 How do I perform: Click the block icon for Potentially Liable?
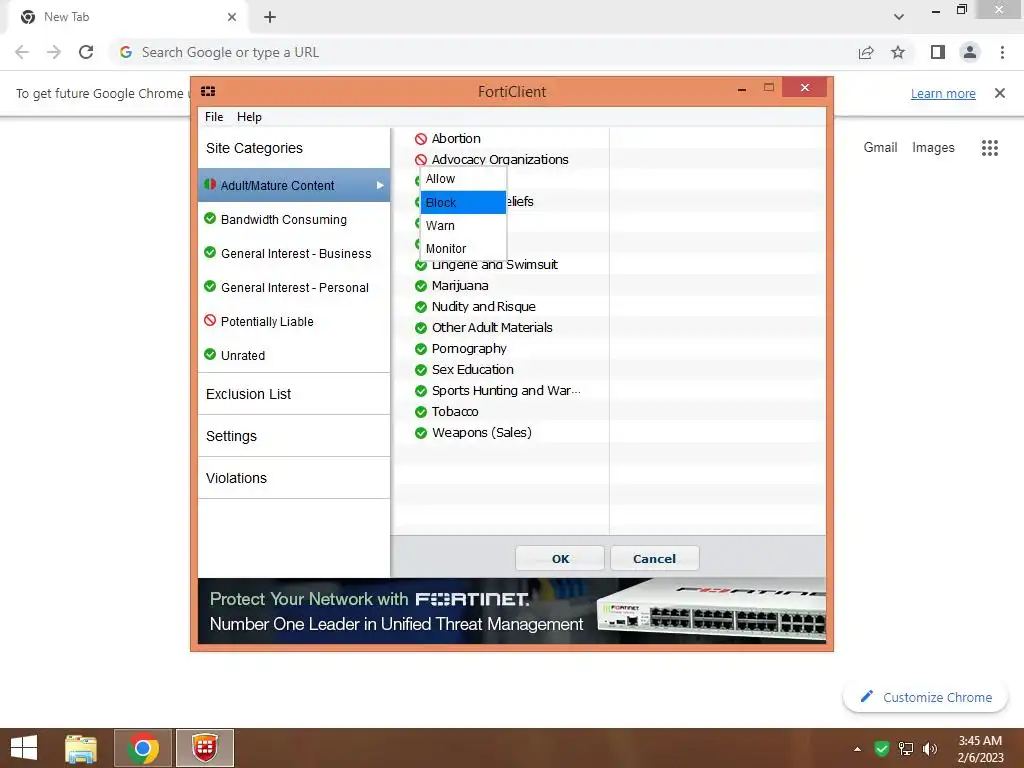pos(210,320)
